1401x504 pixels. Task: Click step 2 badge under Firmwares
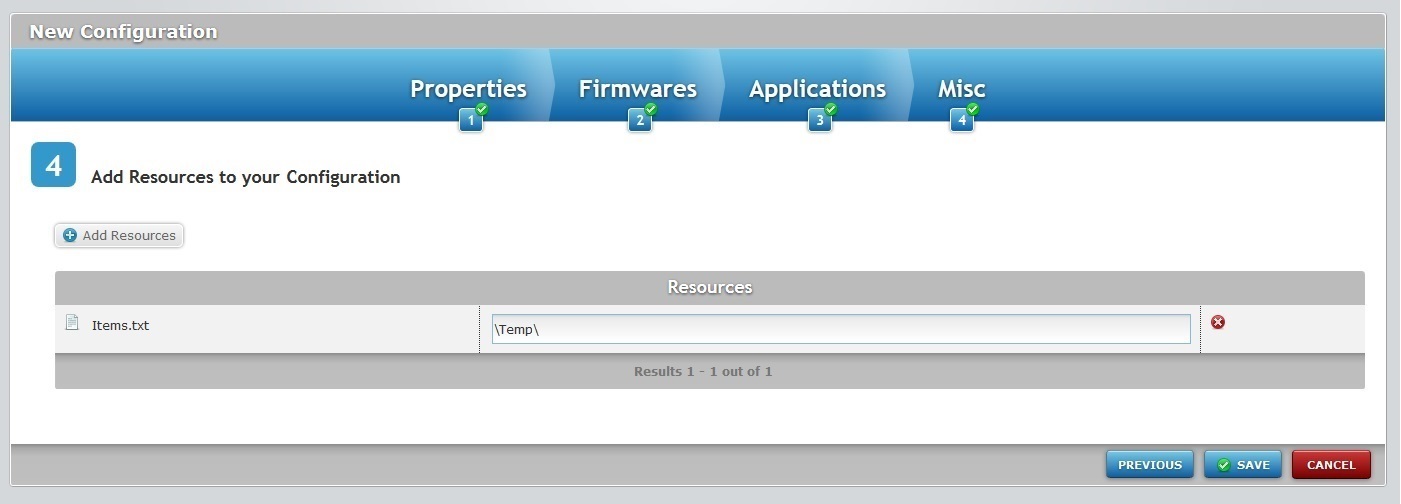point(640,121)
